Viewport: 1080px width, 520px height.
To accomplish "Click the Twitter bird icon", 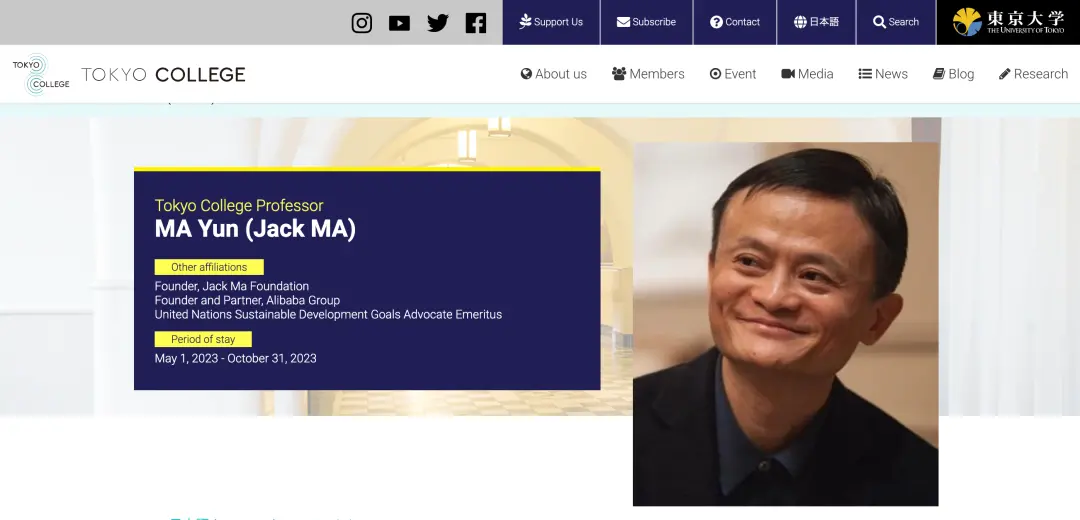I will point(437,23).
